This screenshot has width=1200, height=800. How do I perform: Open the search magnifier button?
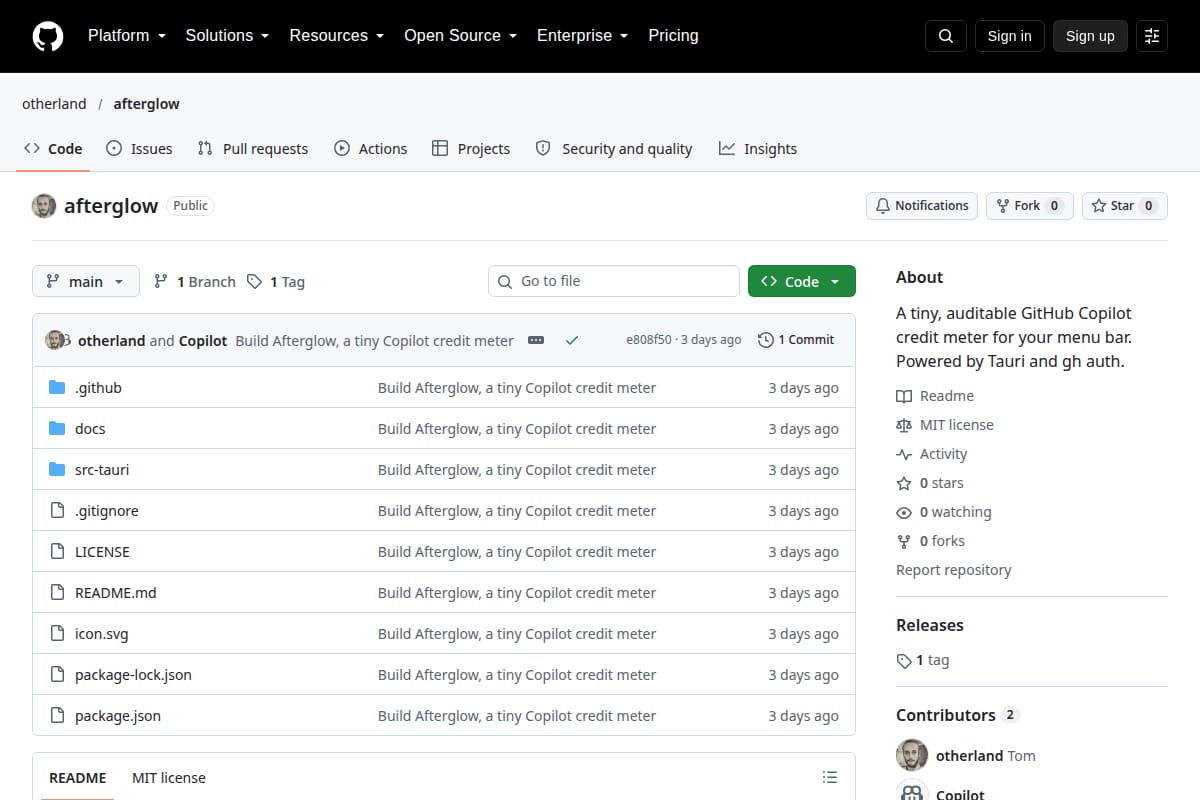[x=946, y=36]
